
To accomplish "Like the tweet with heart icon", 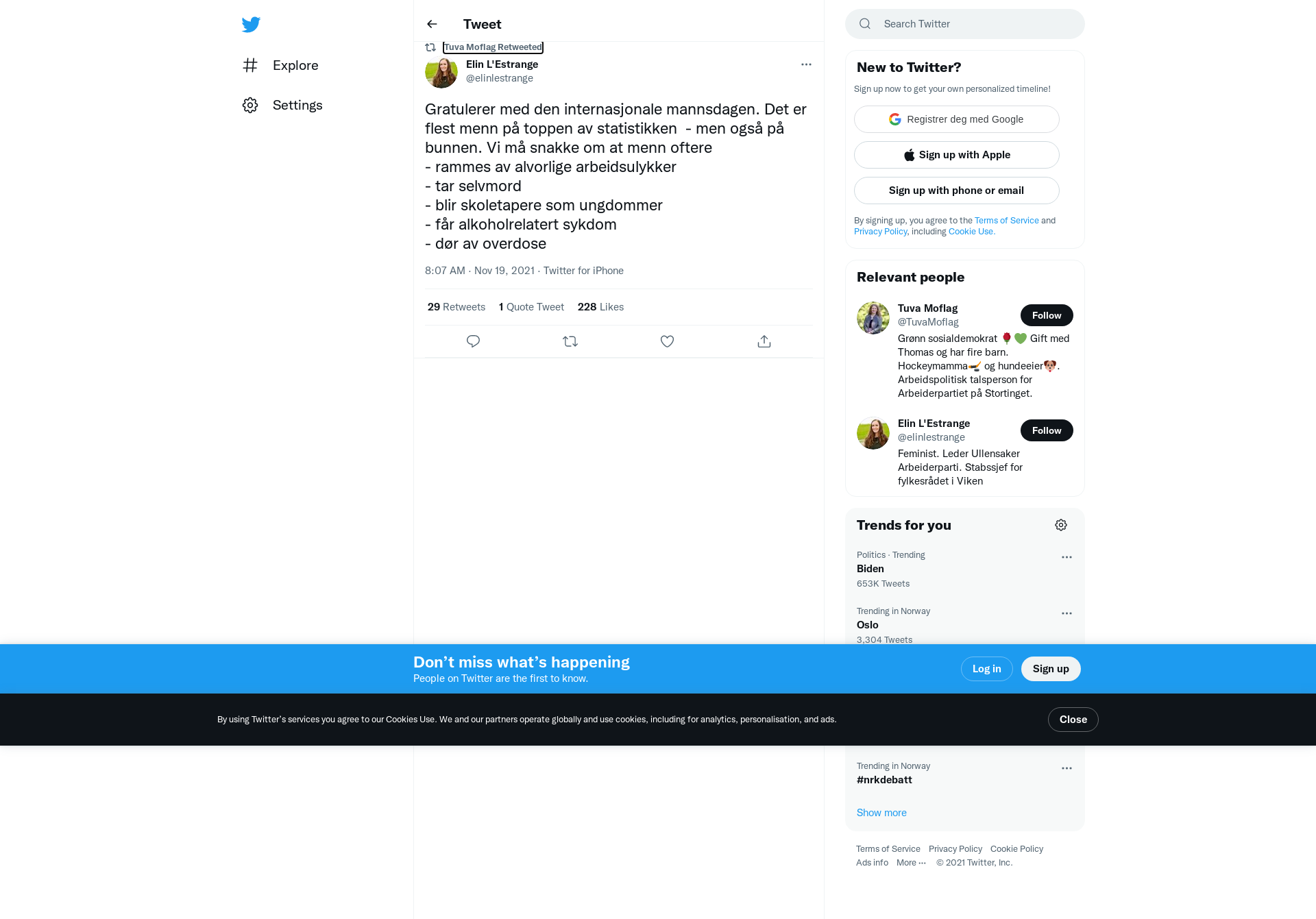I will coord(667,341).
